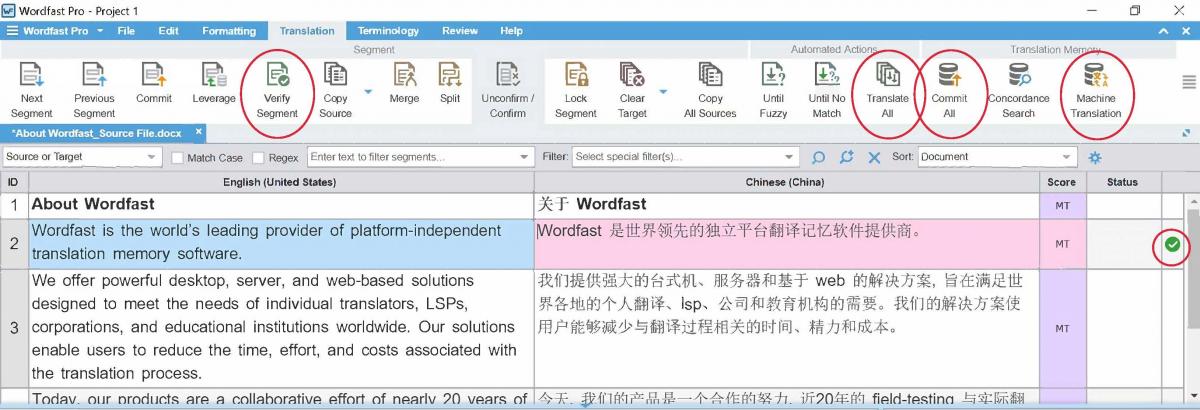Split the segment
Screen dimensions: 1200x410
click(x=450, y=83)
